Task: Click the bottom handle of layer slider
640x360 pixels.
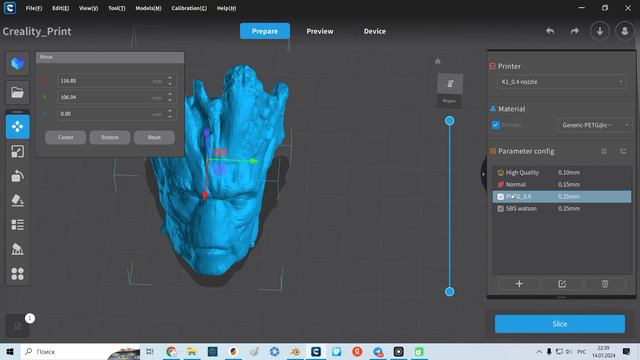Action: pyautogui.click(x=449, y=291)
